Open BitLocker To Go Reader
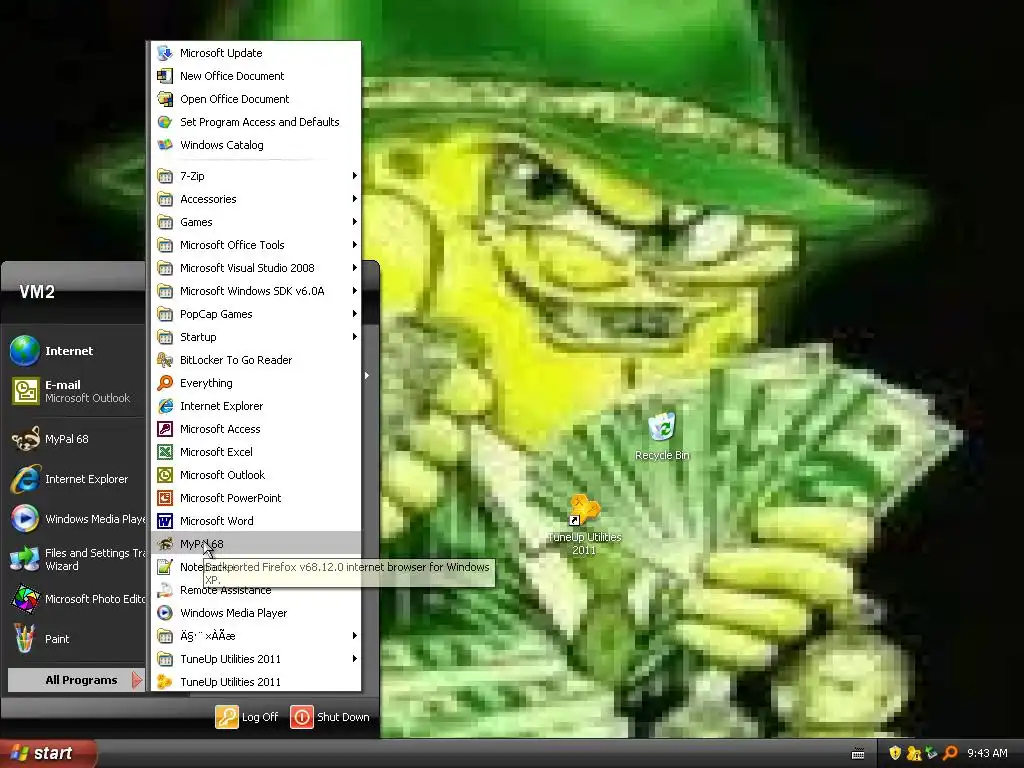The height and width of the screenshot is (768, 1024). pyautogui.click(x=256, y=360)
